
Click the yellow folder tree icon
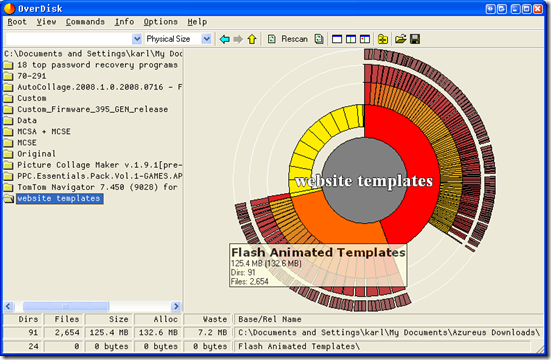(383, 39)
